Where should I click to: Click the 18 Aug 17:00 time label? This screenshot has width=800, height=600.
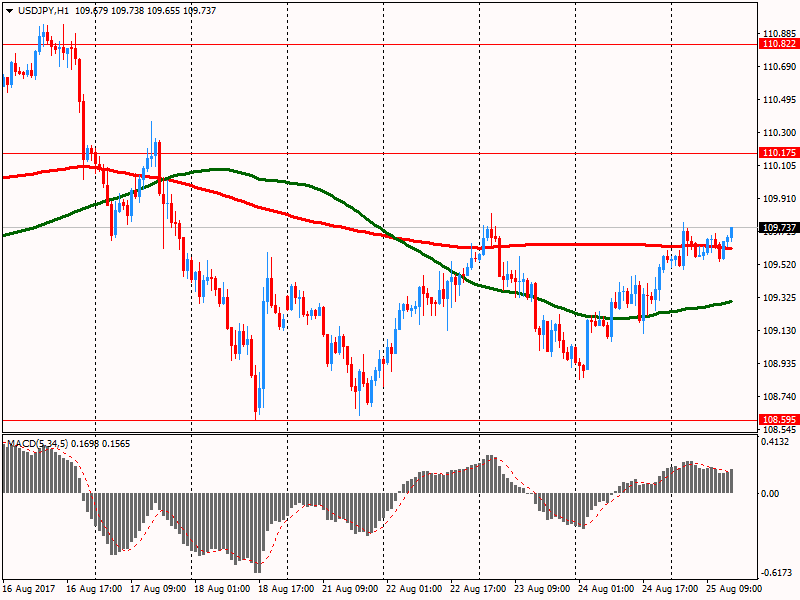(286, 589)
